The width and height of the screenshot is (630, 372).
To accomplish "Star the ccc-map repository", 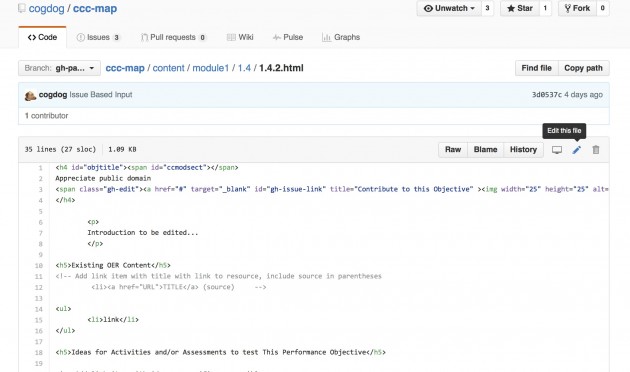I will click(x=520, y=8).
